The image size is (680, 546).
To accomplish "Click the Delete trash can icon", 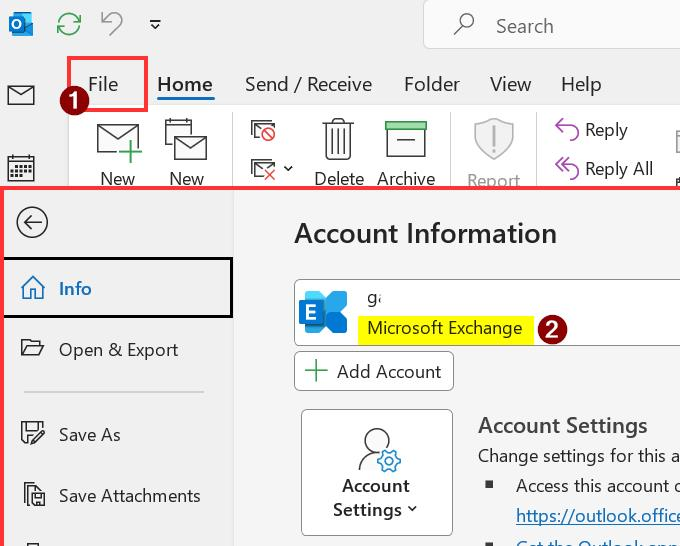I will (x=338, y=139).
